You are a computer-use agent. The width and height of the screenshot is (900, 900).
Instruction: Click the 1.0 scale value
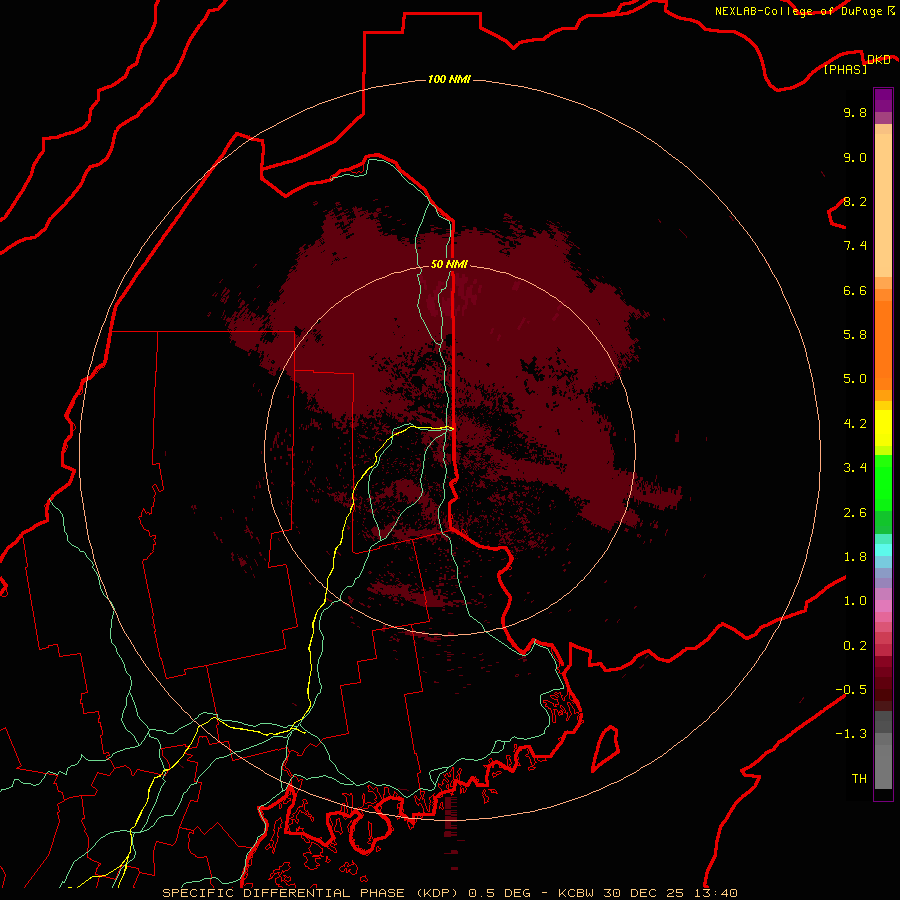pos(855,601)
